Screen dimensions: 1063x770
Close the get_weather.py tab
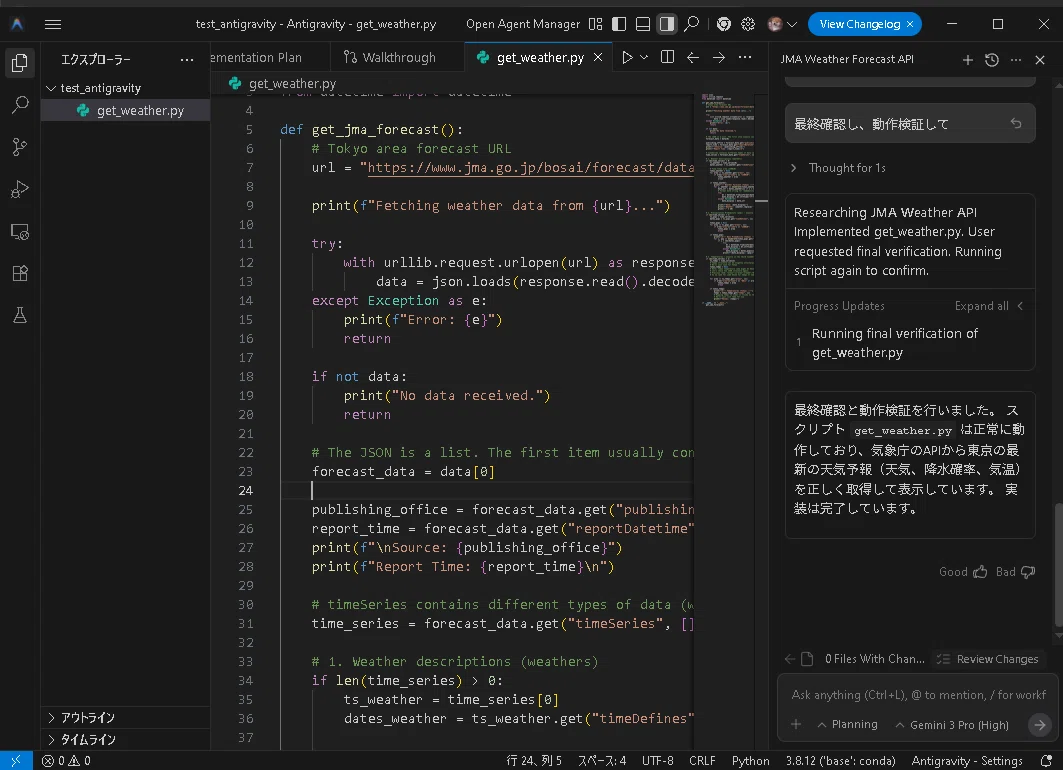click(x=598, y=58)
